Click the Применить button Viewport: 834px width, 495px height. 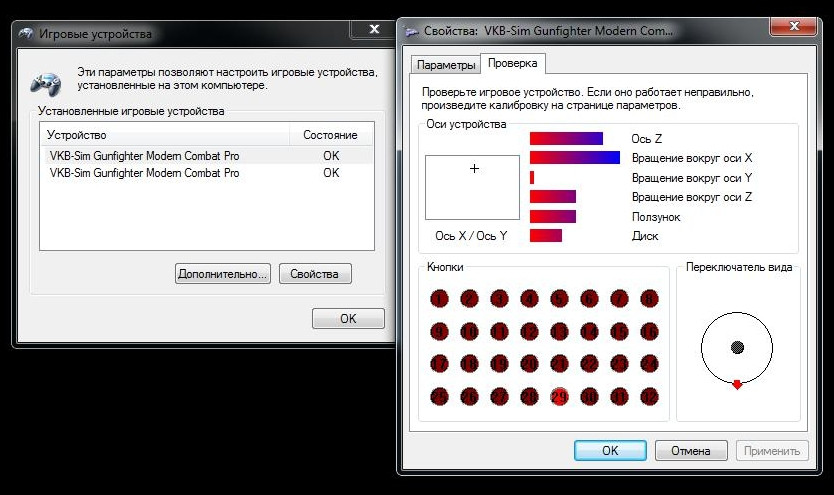(x=772, y=450)
